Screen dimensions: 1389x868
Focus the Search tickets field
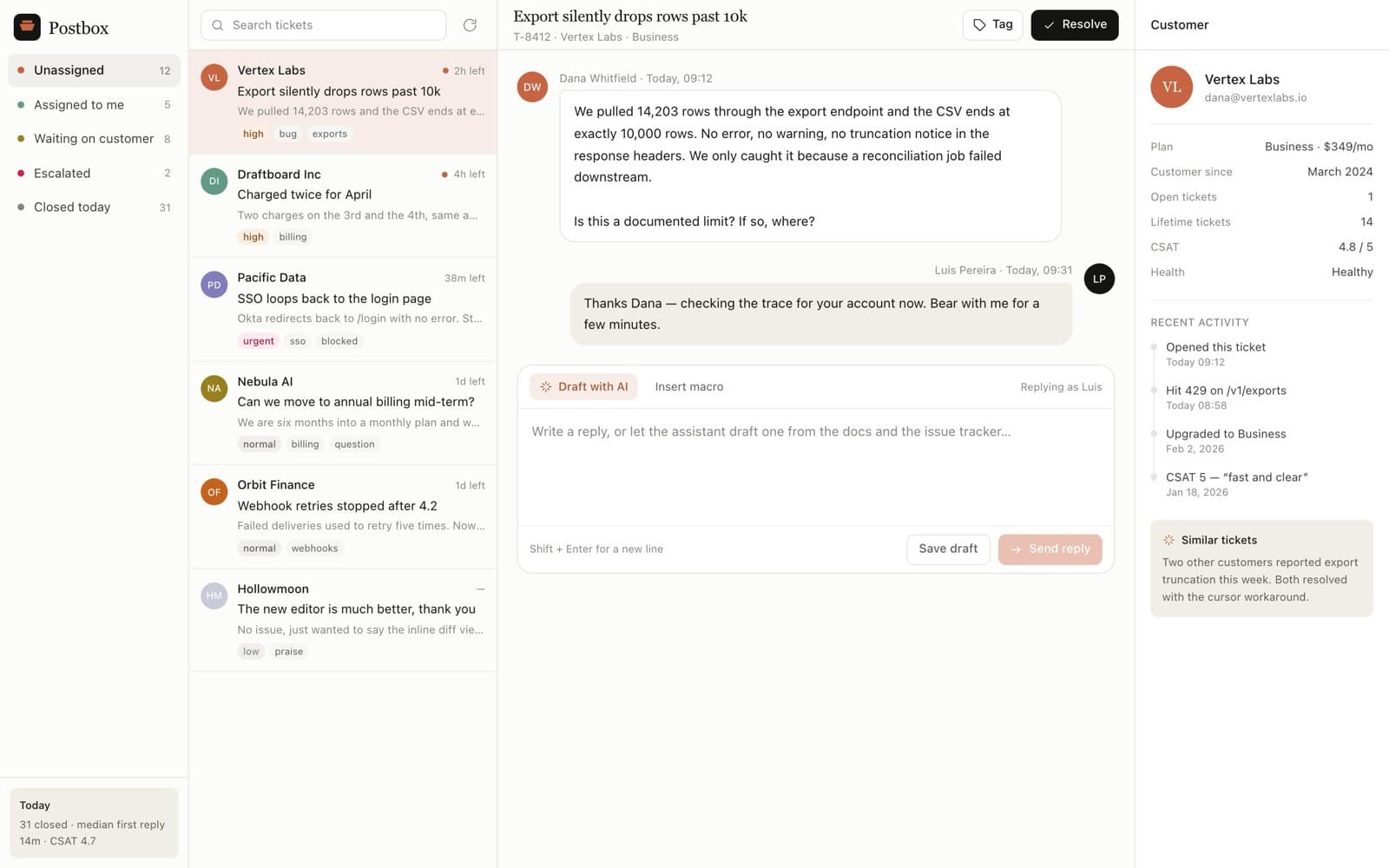coord(324,25)
